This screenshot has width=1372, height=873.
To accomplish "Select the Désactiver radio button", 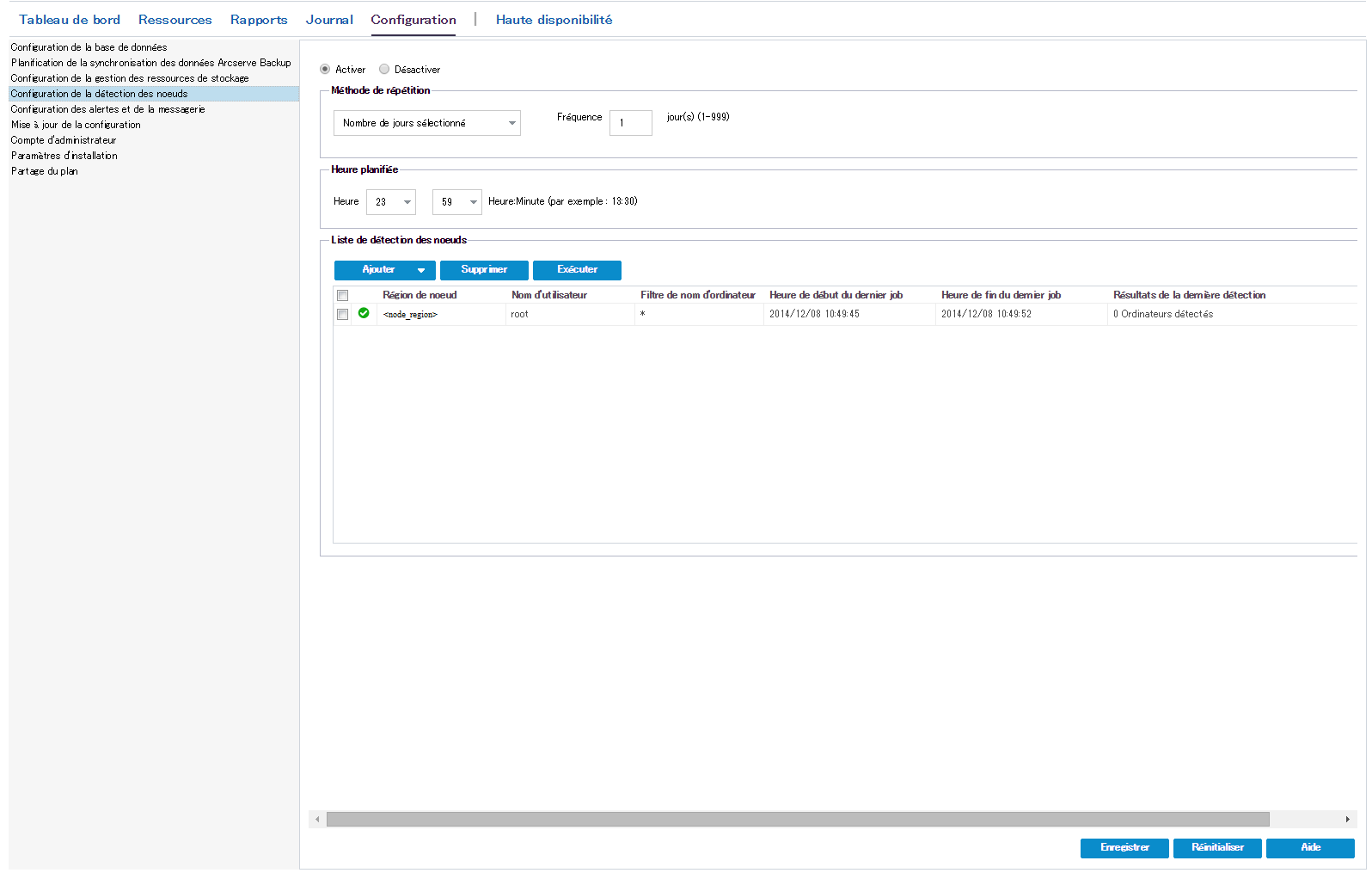I will click(x=384, y=69).
